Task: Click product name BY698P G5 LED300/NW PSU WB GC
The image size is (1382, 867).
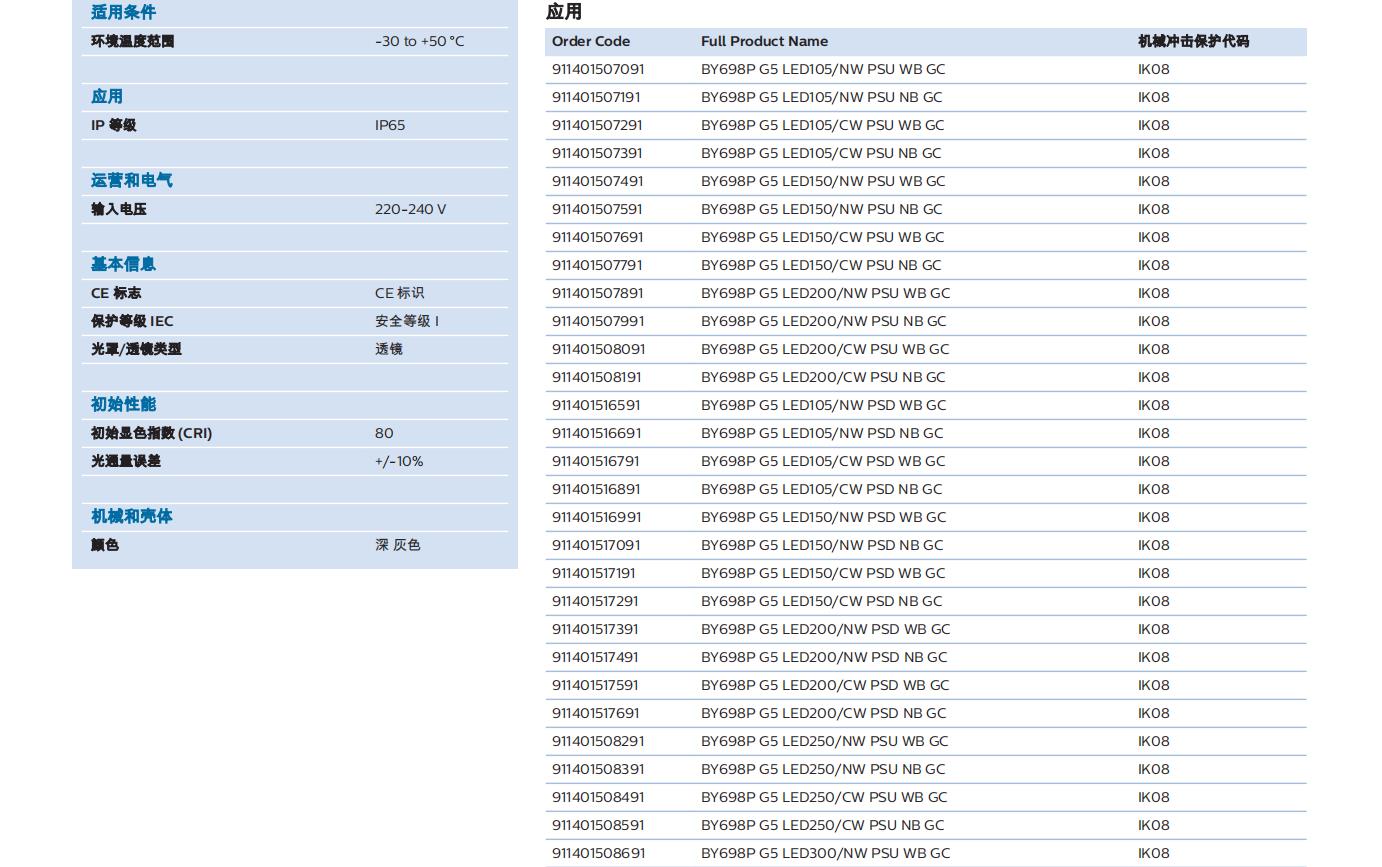Action: point(826,853)
